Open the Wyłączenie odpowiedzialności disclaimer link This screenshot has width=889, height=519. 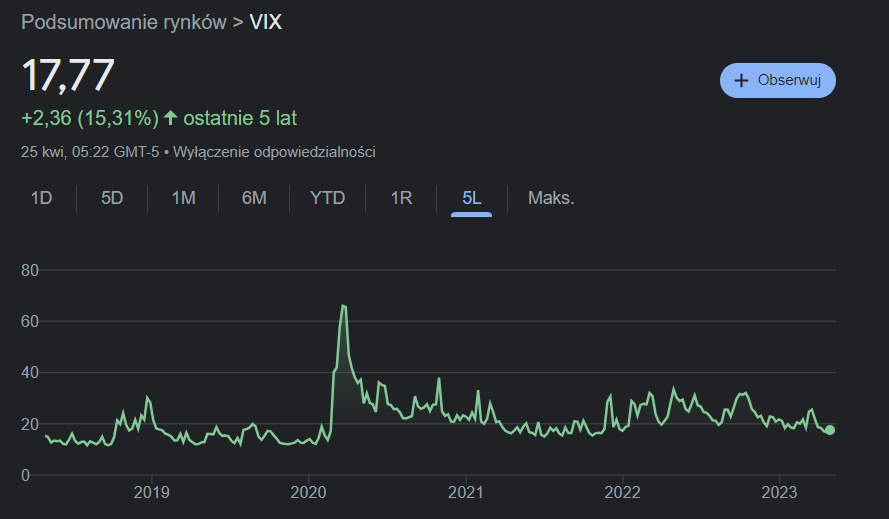click(x=275, y=152)
